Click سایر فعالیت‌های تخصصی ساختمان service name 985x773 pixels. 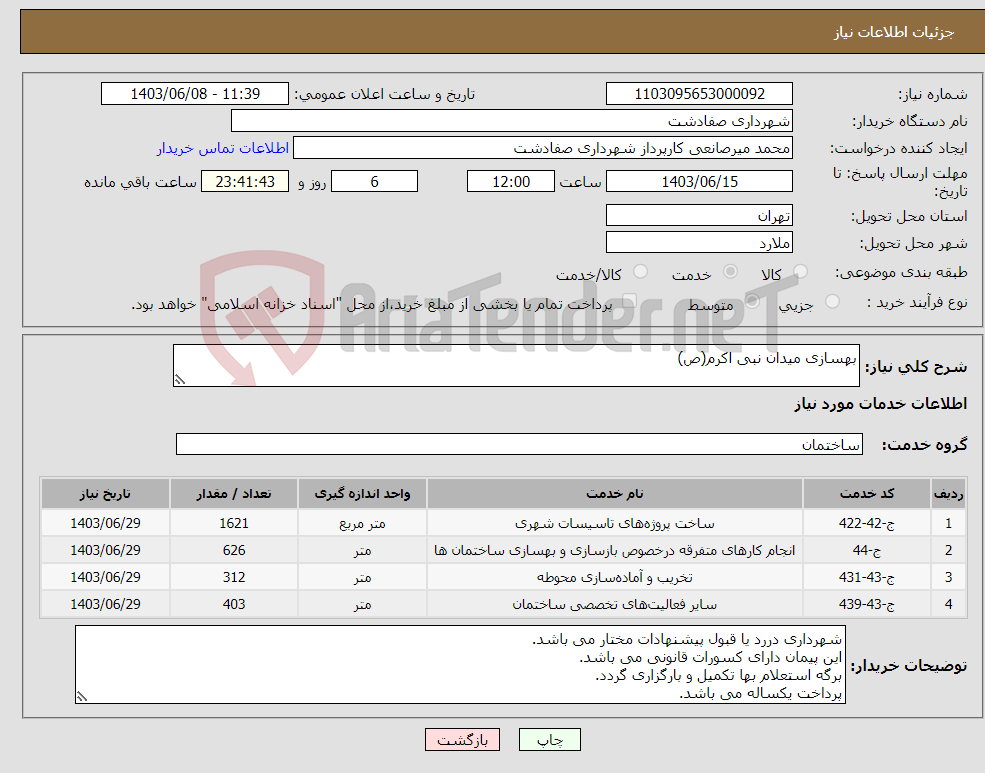[614, 604]
